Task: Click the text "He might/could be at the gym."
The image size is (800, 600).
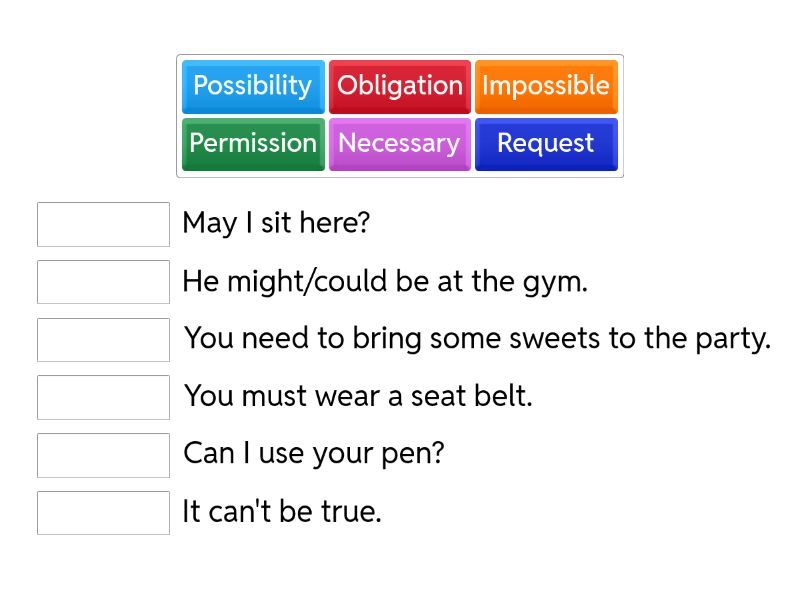Action: [385, 282]
